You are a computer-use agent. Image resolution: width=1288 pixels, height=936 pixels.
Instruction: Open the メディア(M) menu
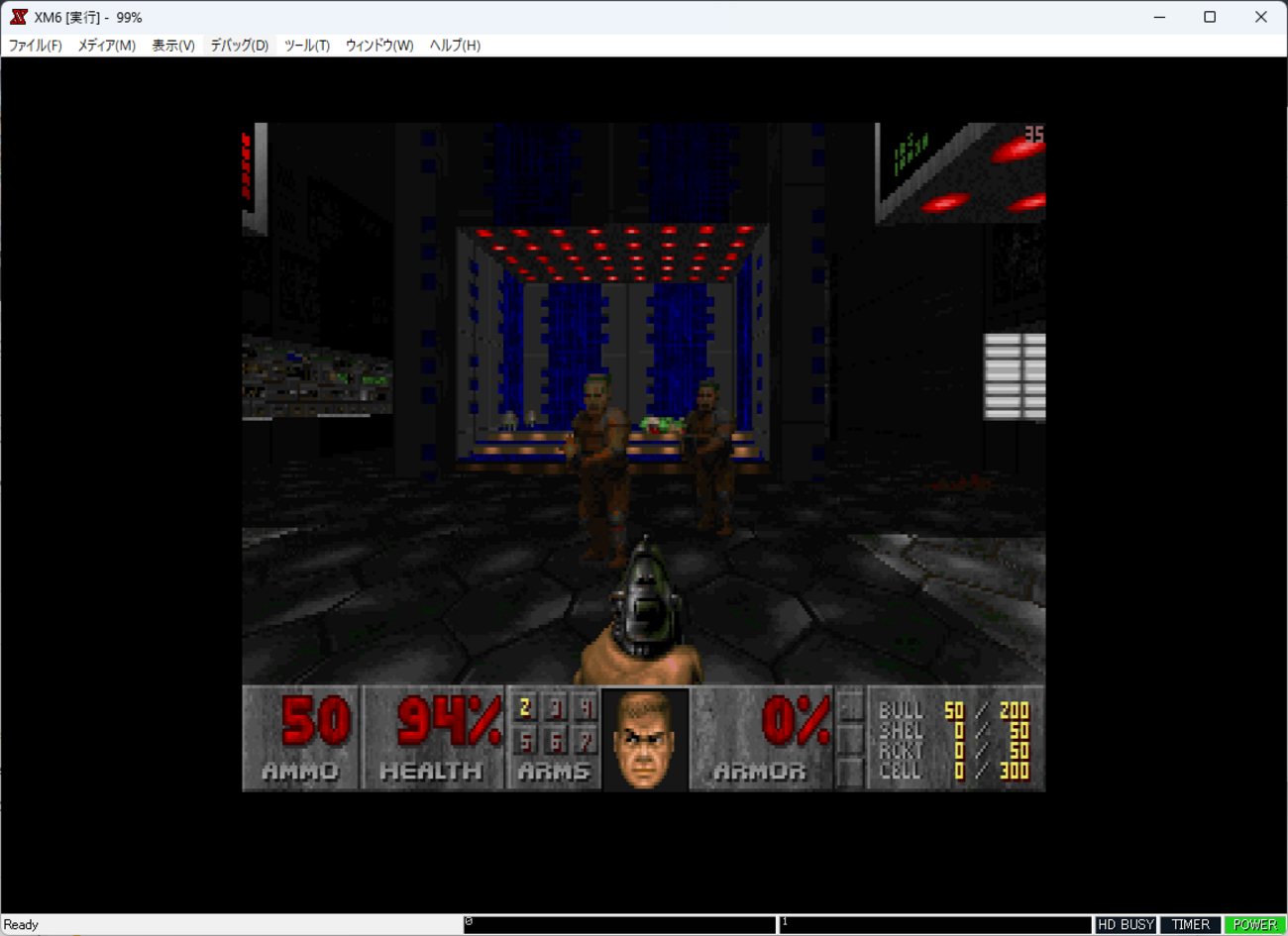tap(106, 46)
